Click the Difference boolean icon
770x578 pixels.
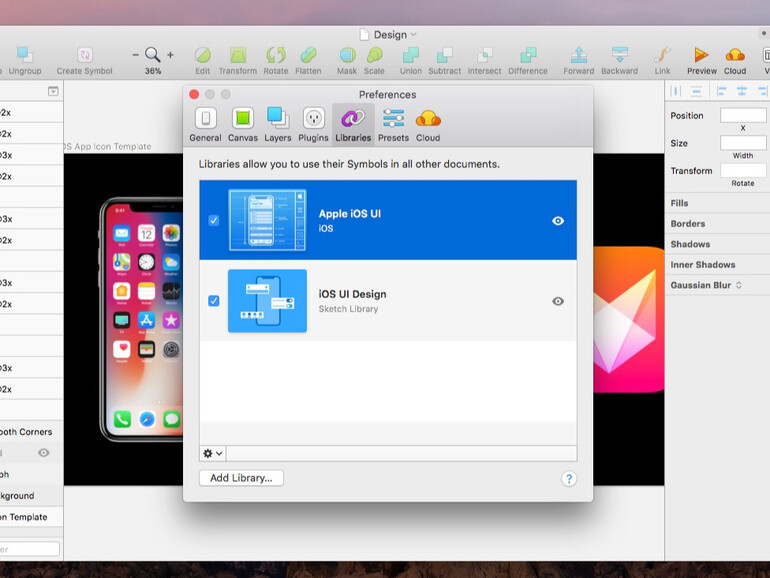click(x=528, y=55)
